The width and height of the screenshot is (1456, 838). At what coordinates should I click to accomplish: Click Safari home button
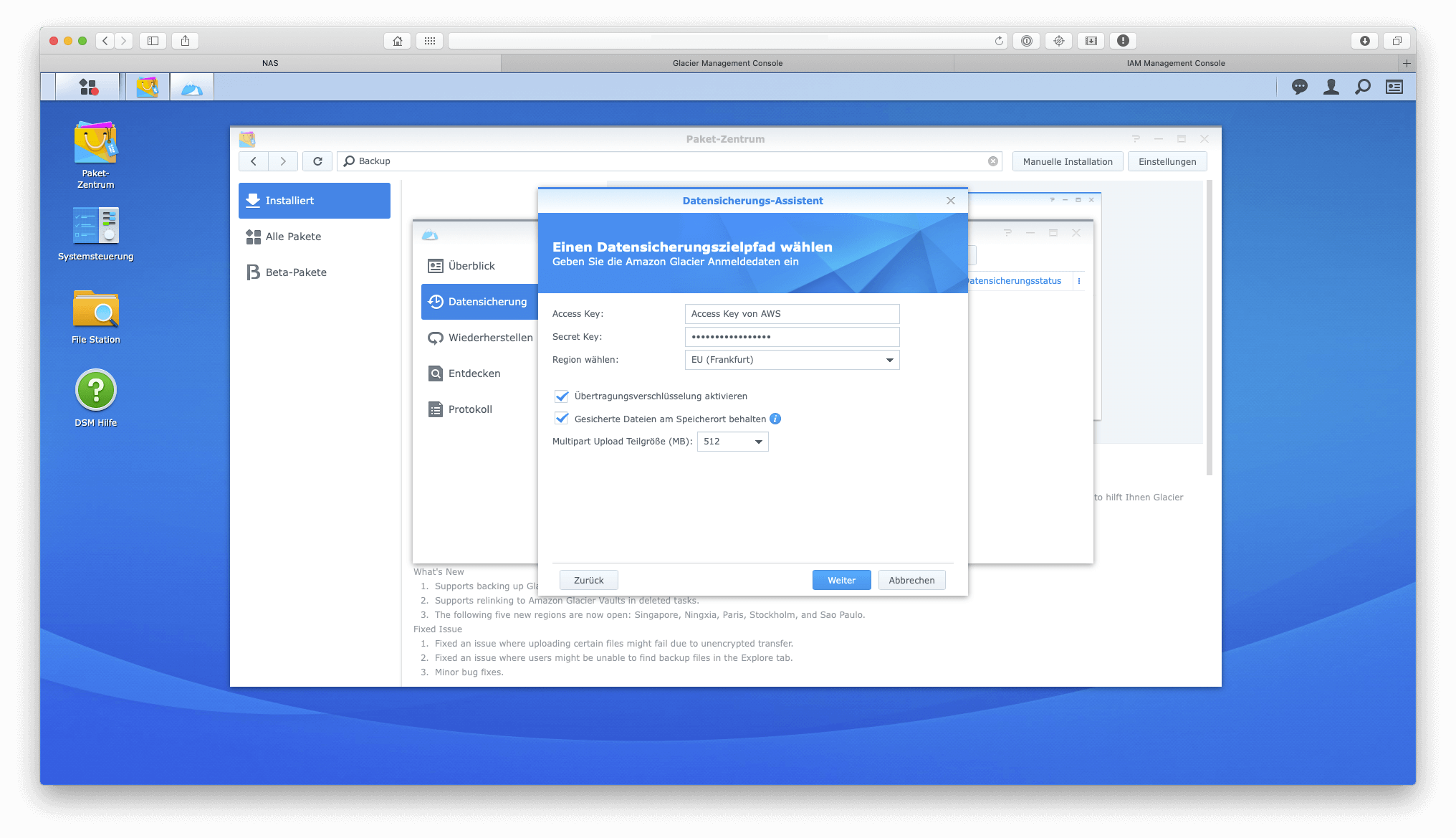398,41
